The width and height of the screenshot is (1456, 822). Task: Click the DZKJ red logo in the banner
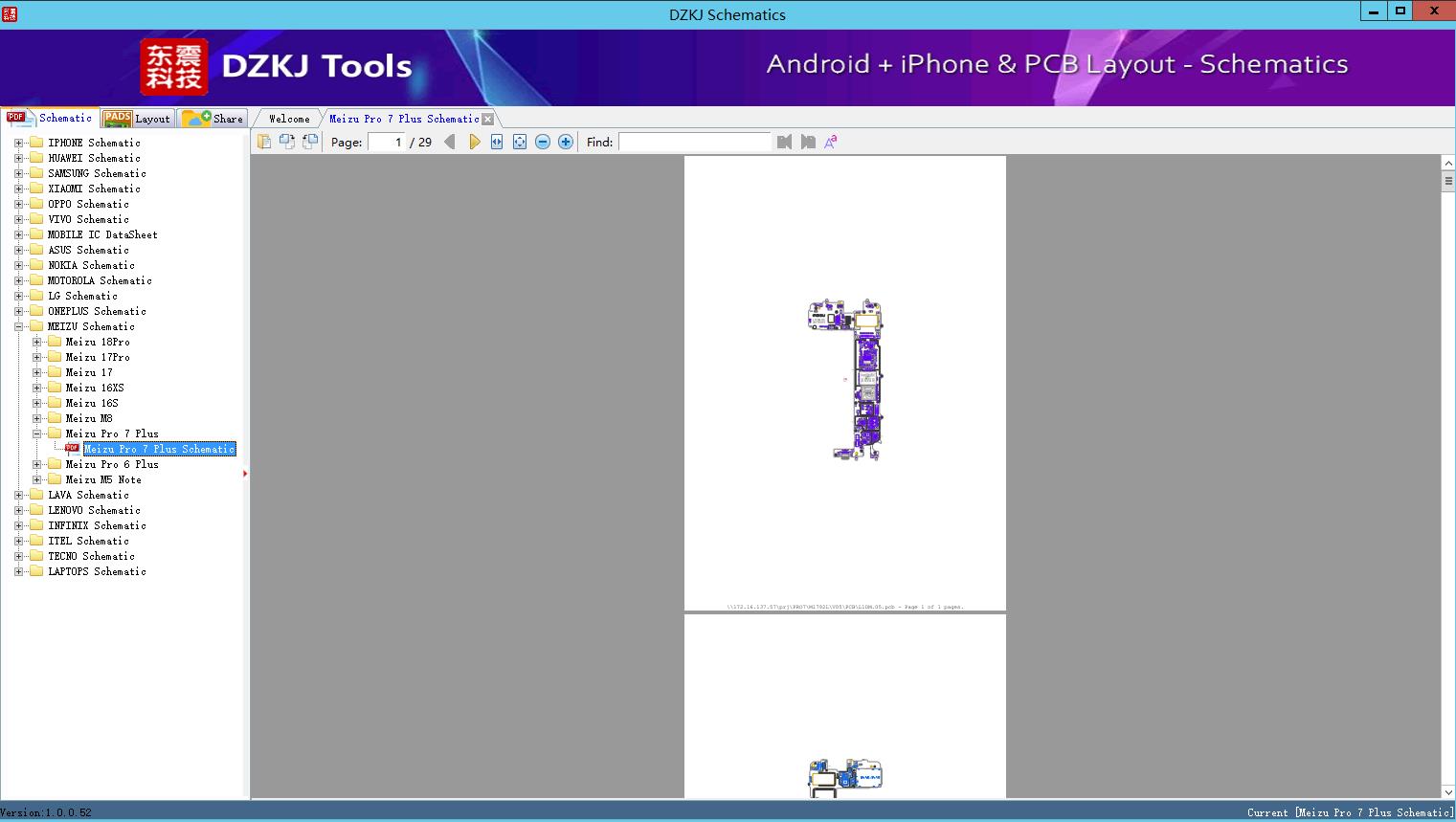[173, 67]
